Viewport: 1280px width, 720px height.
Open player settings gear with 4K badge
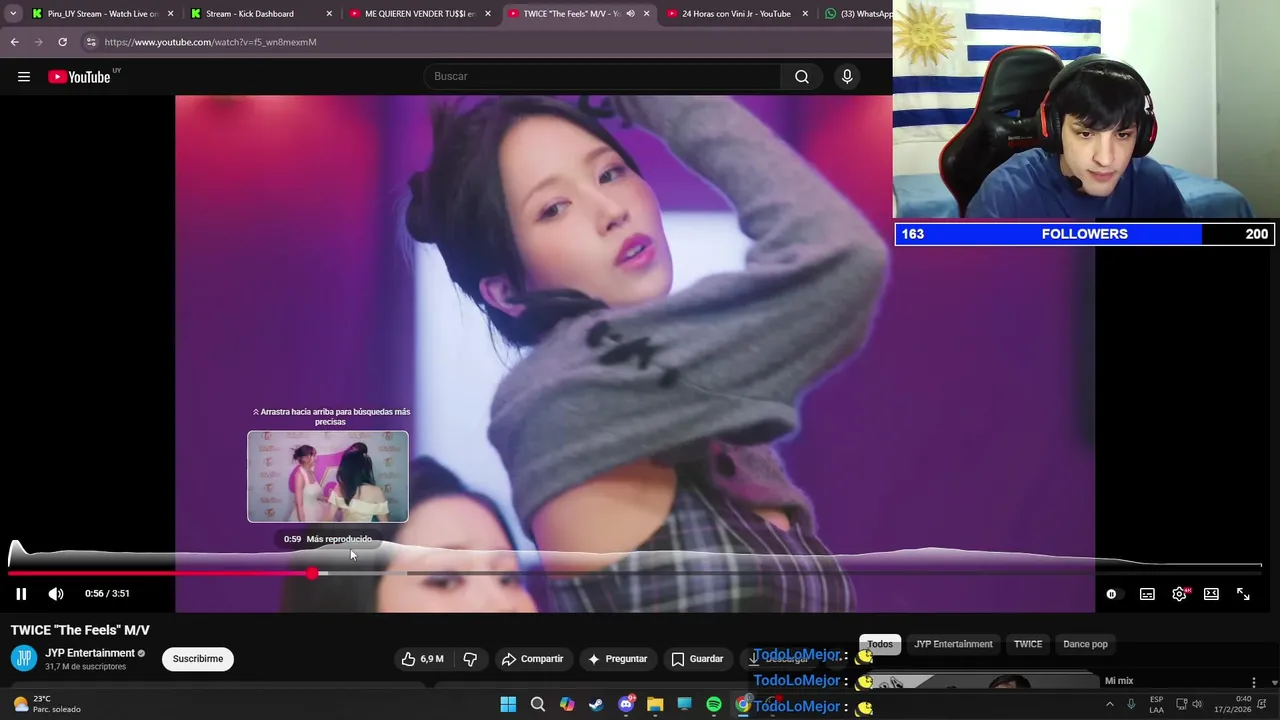pyautogui.click(x=1180, y=594)
